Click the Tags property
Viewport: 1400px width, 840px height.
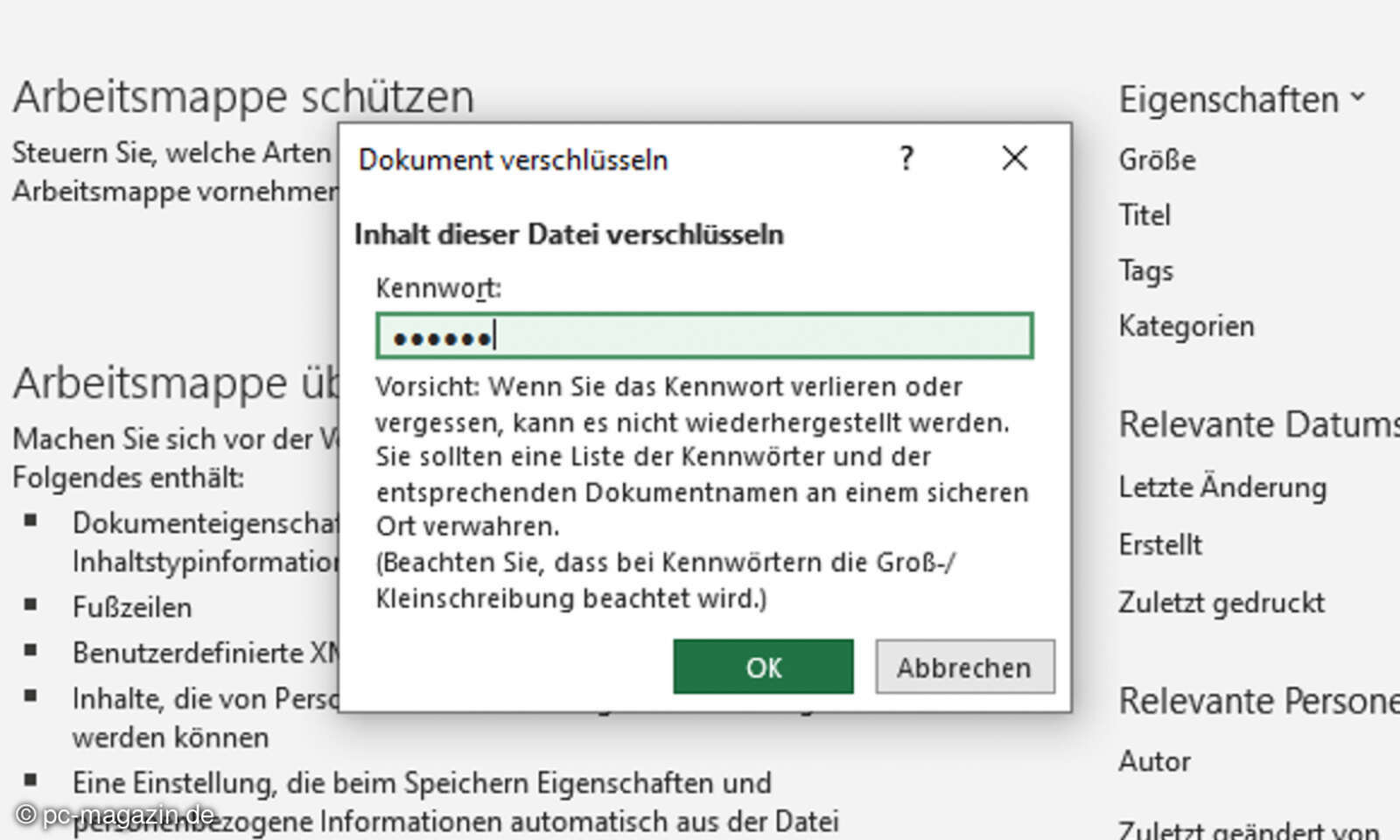coord(1145,271)
